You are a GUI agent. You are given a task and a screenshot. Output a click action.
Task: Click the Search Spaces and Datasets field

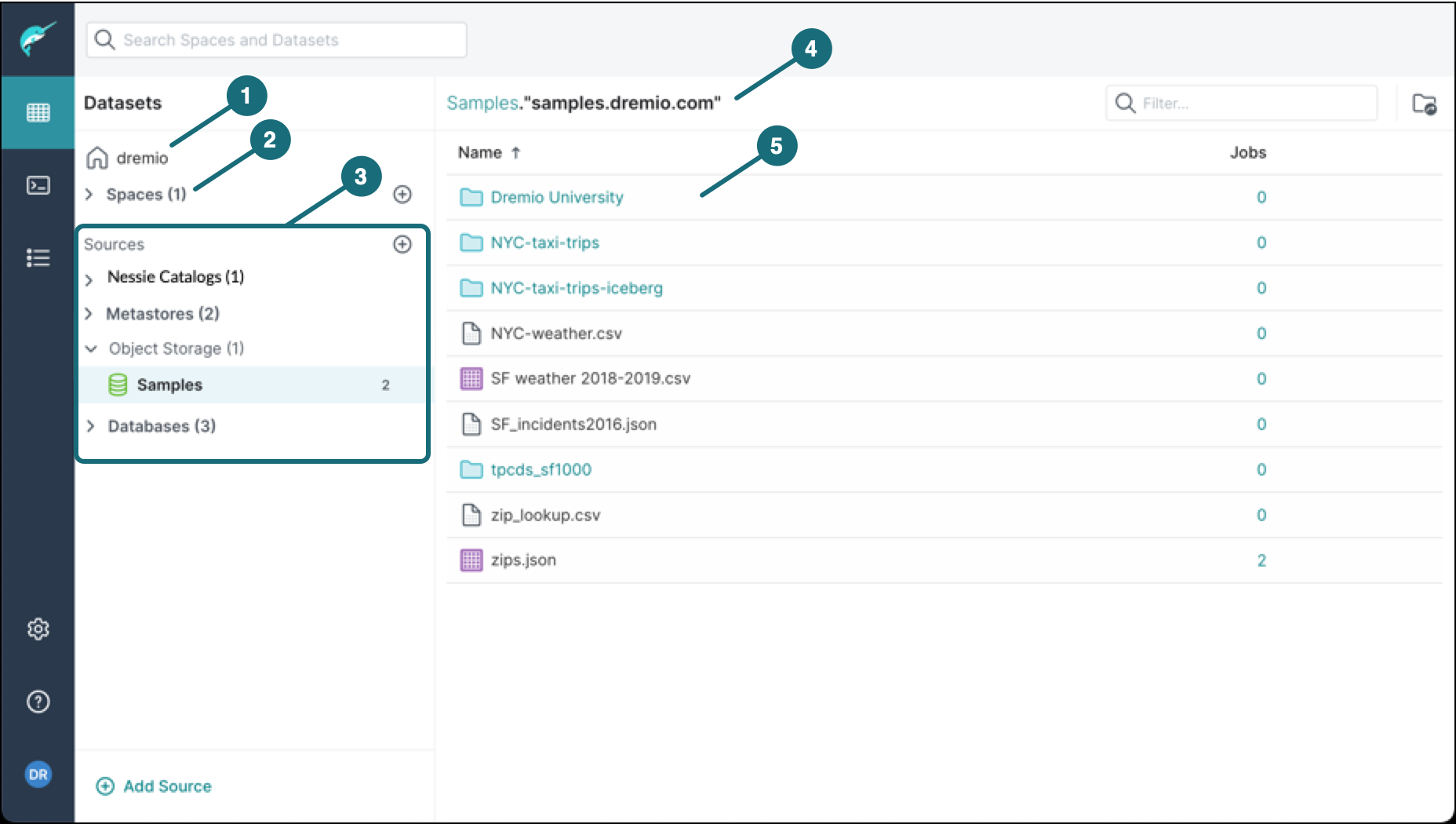tap(275, 39)
